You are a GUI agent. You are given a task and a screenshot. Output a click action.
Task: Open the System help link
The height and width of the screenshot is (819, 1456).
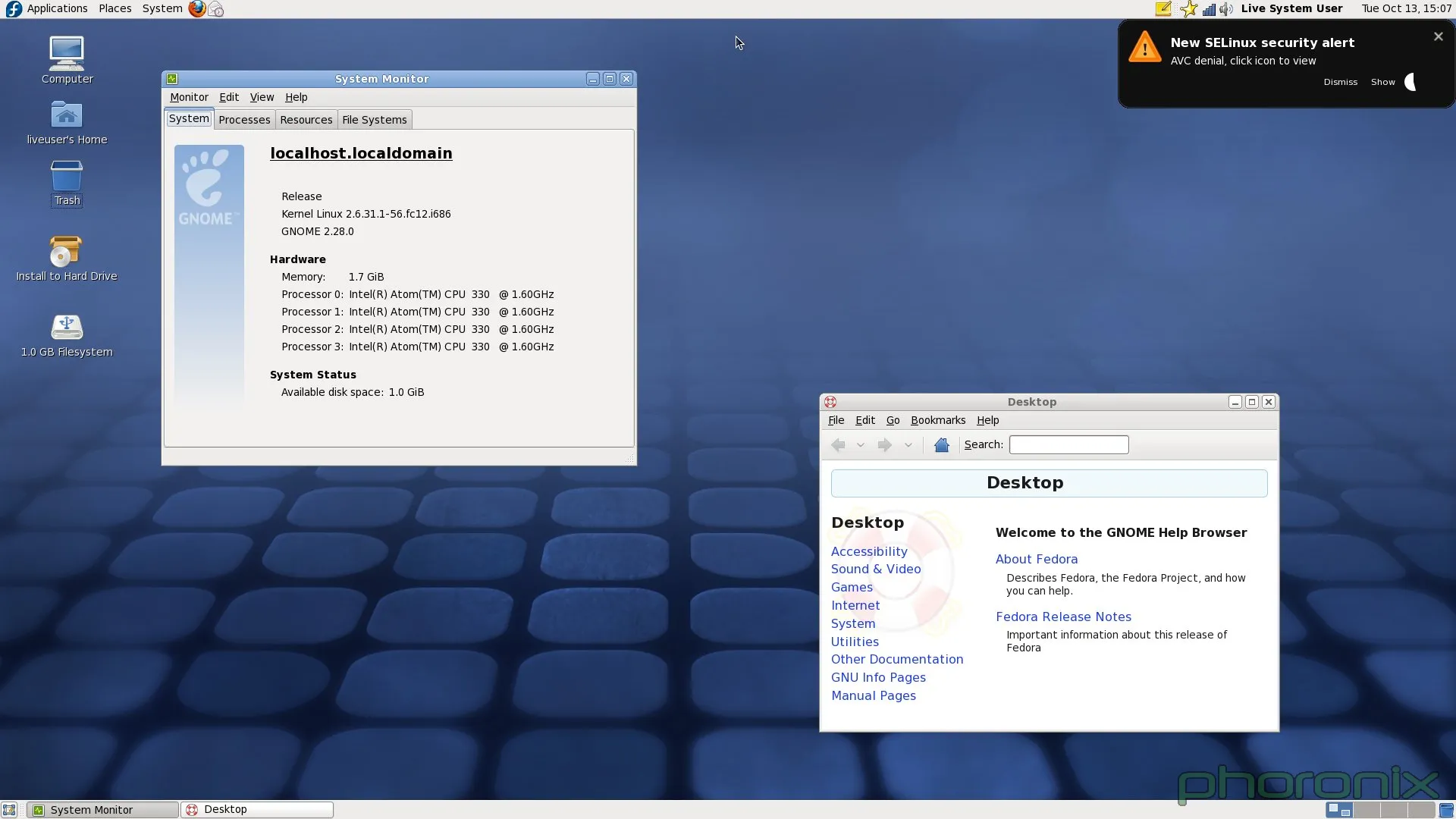tap(853, 623)
